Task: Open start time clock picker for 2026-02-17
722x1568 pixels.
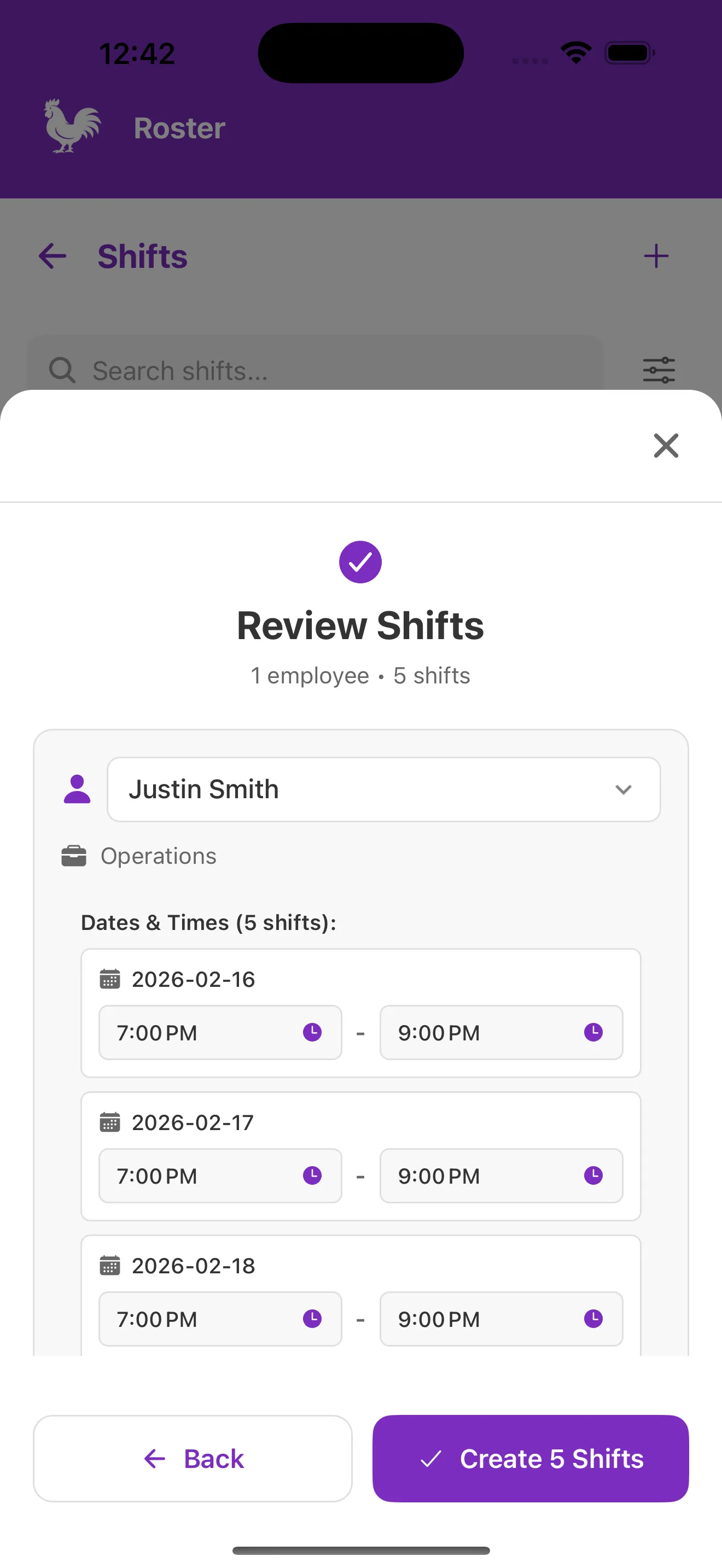Action: (312, 1175)
